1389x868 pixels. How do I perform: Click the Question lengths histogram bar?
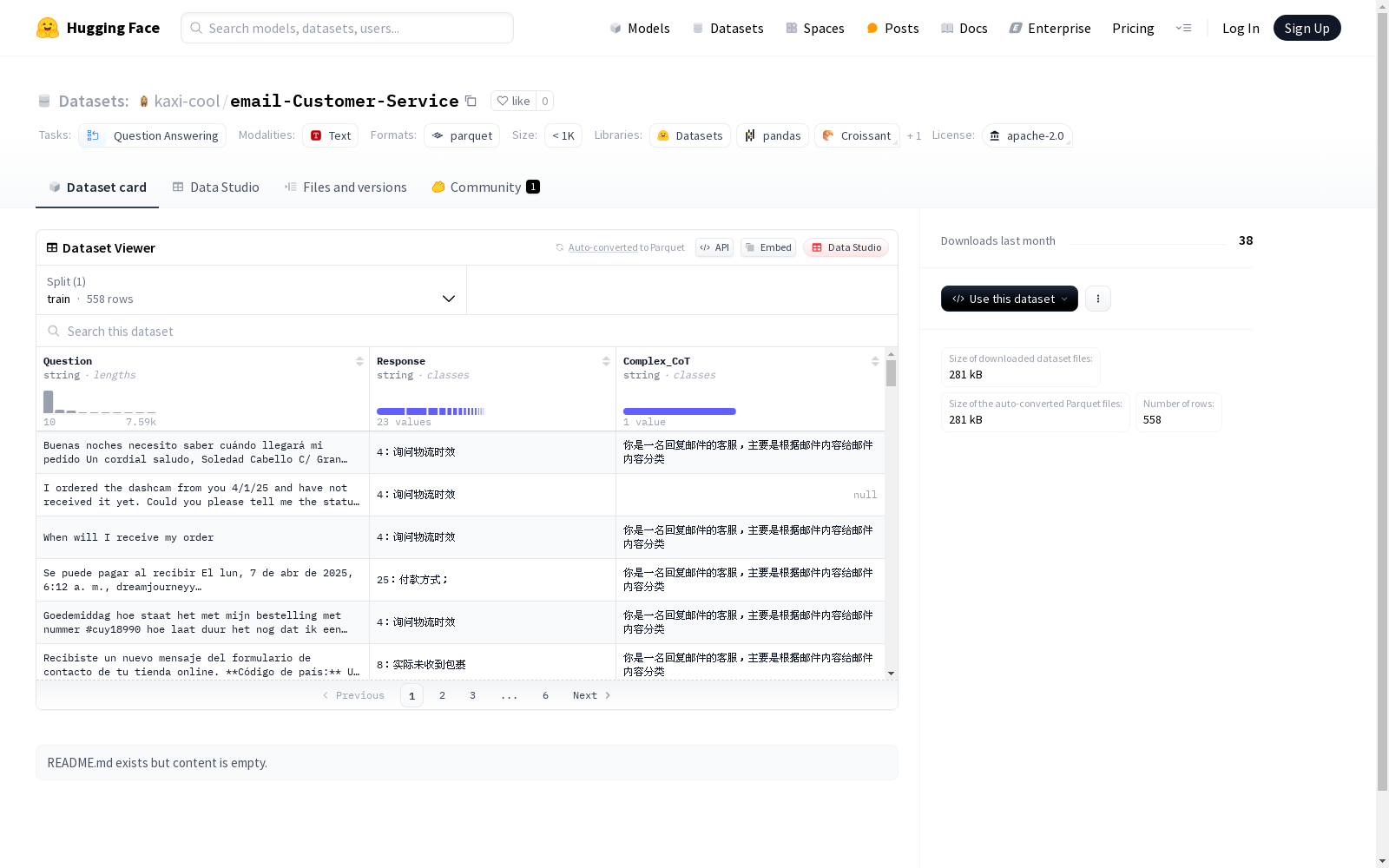click(49, 402)
